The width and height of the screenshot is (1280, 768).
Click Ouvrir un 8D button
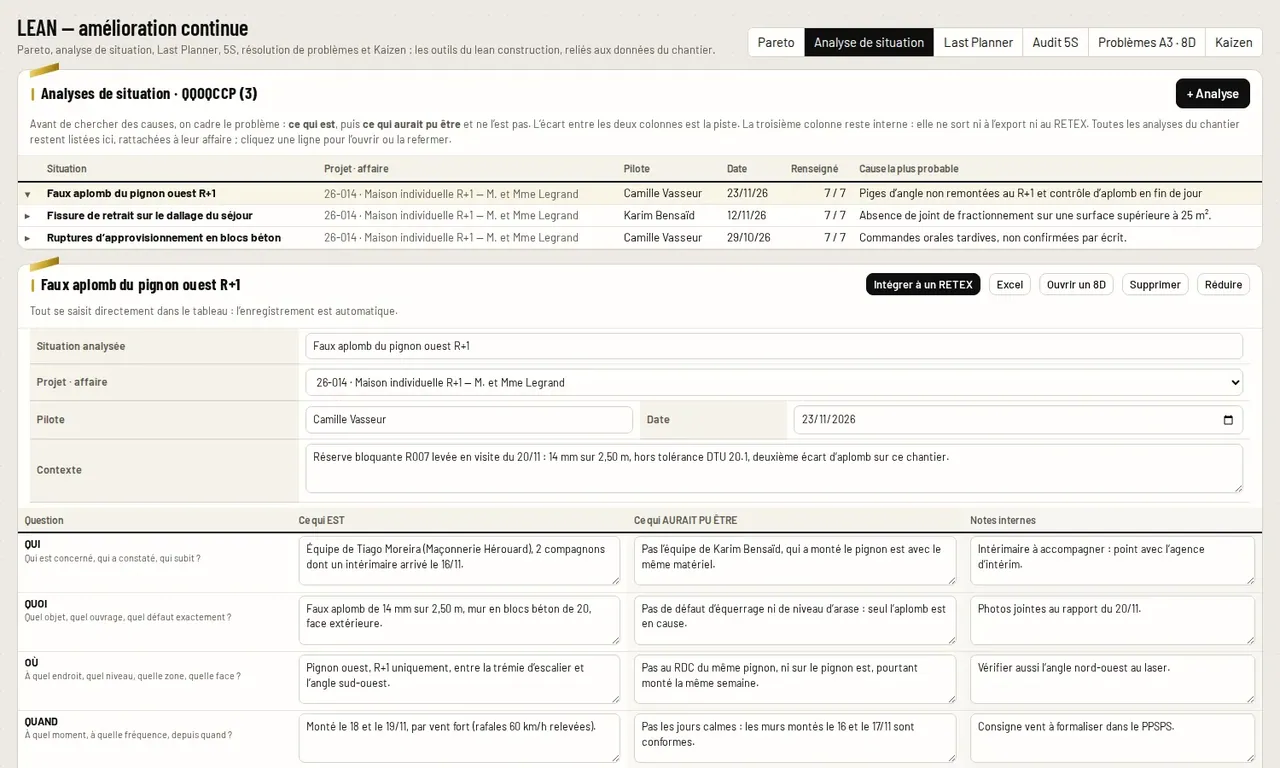point(1076,284)
